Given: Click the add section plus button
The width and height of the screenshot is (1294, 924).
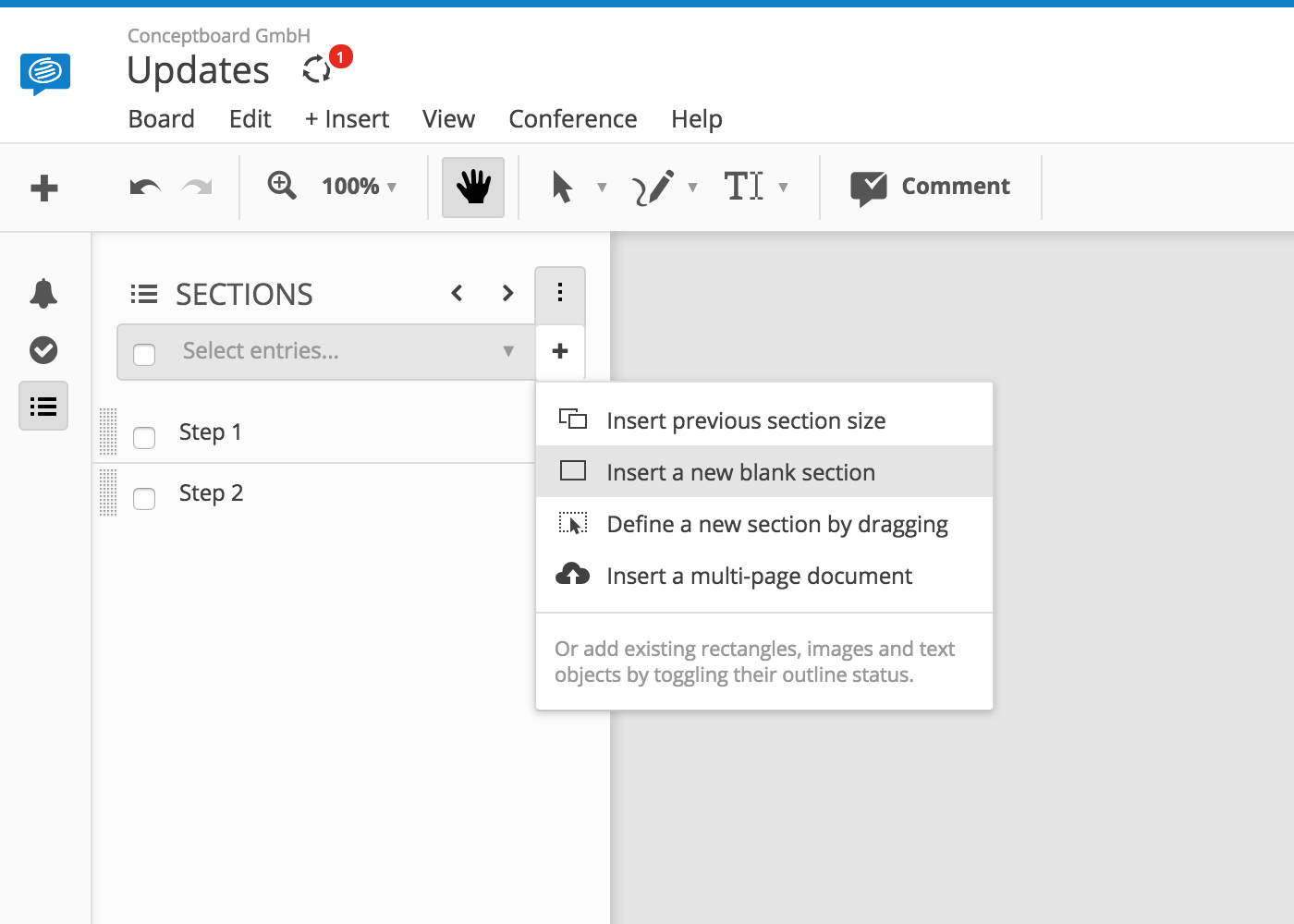Looking at the screenshot, I should point(560,351).
